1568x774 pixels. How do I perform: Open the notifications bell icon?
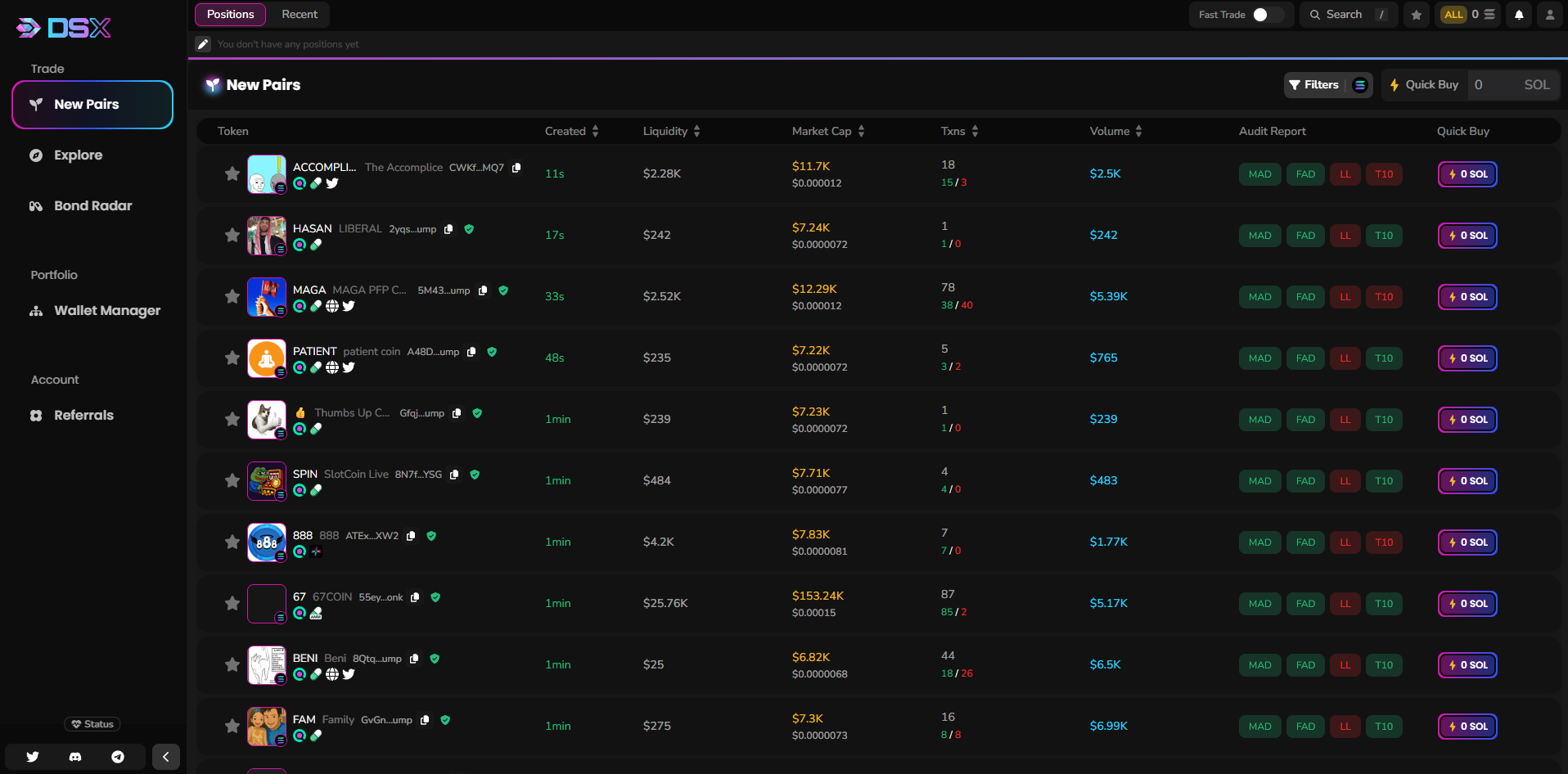coord(1519,15)
